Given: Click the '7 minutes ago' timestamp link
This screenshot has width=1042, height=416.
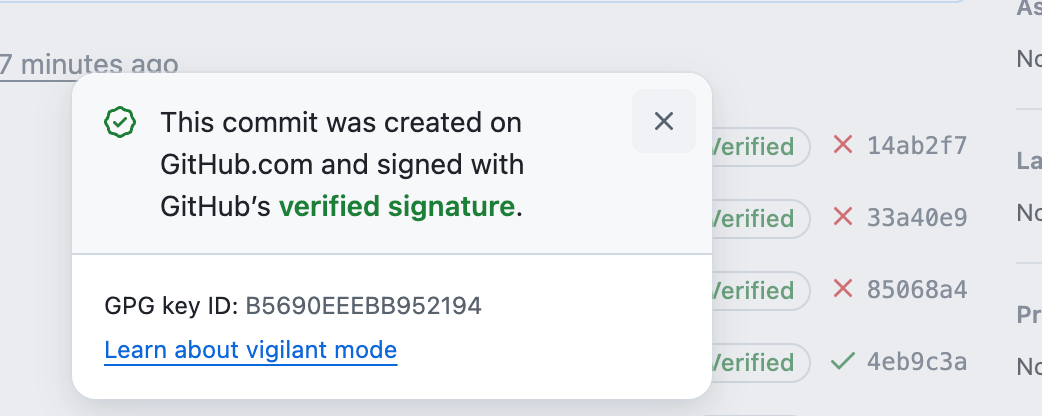Looking at the screenshot, I should click(x=89, y=65).
